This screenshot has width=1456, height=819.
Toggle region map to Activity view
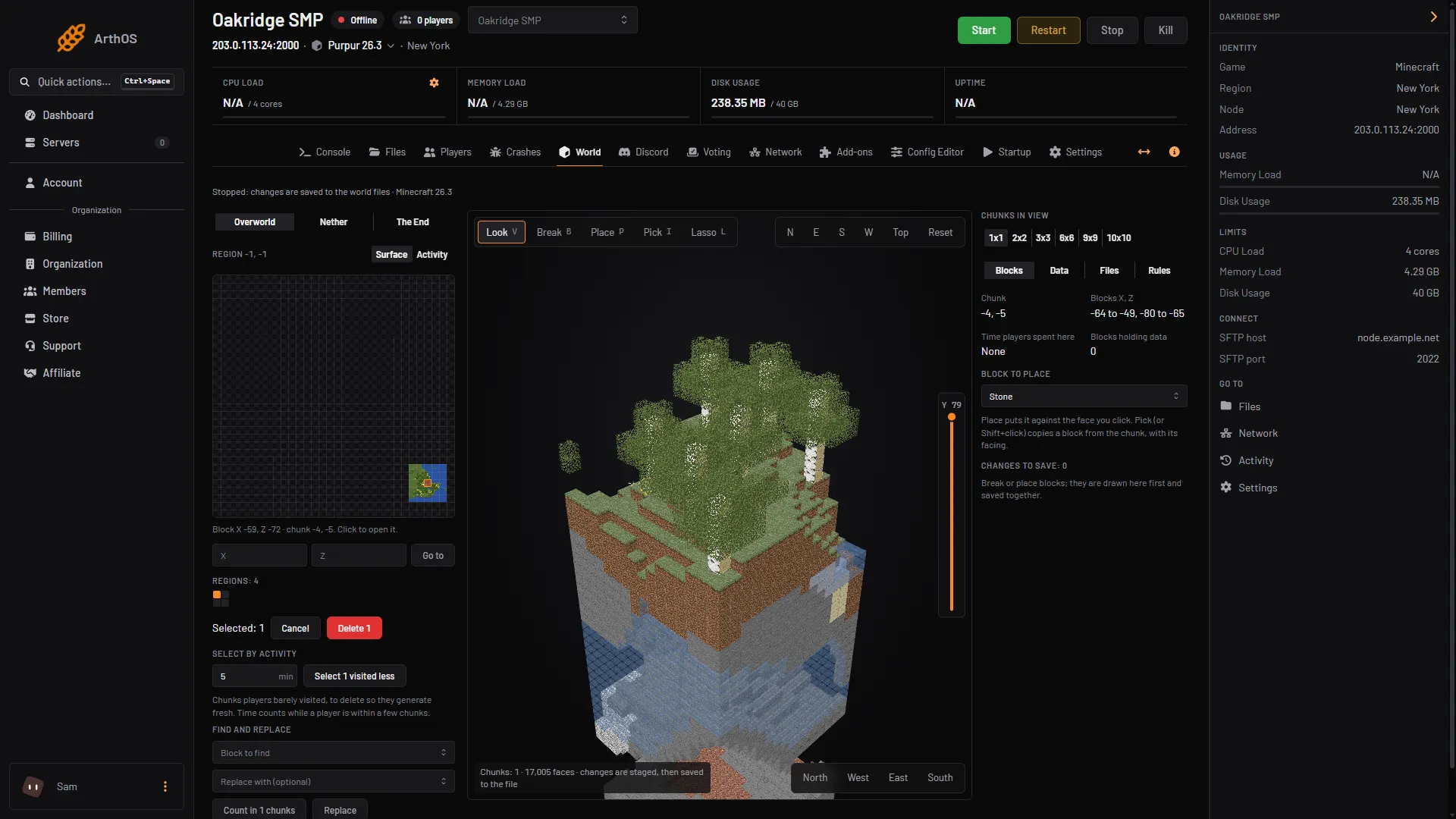(x=431, y=255)
